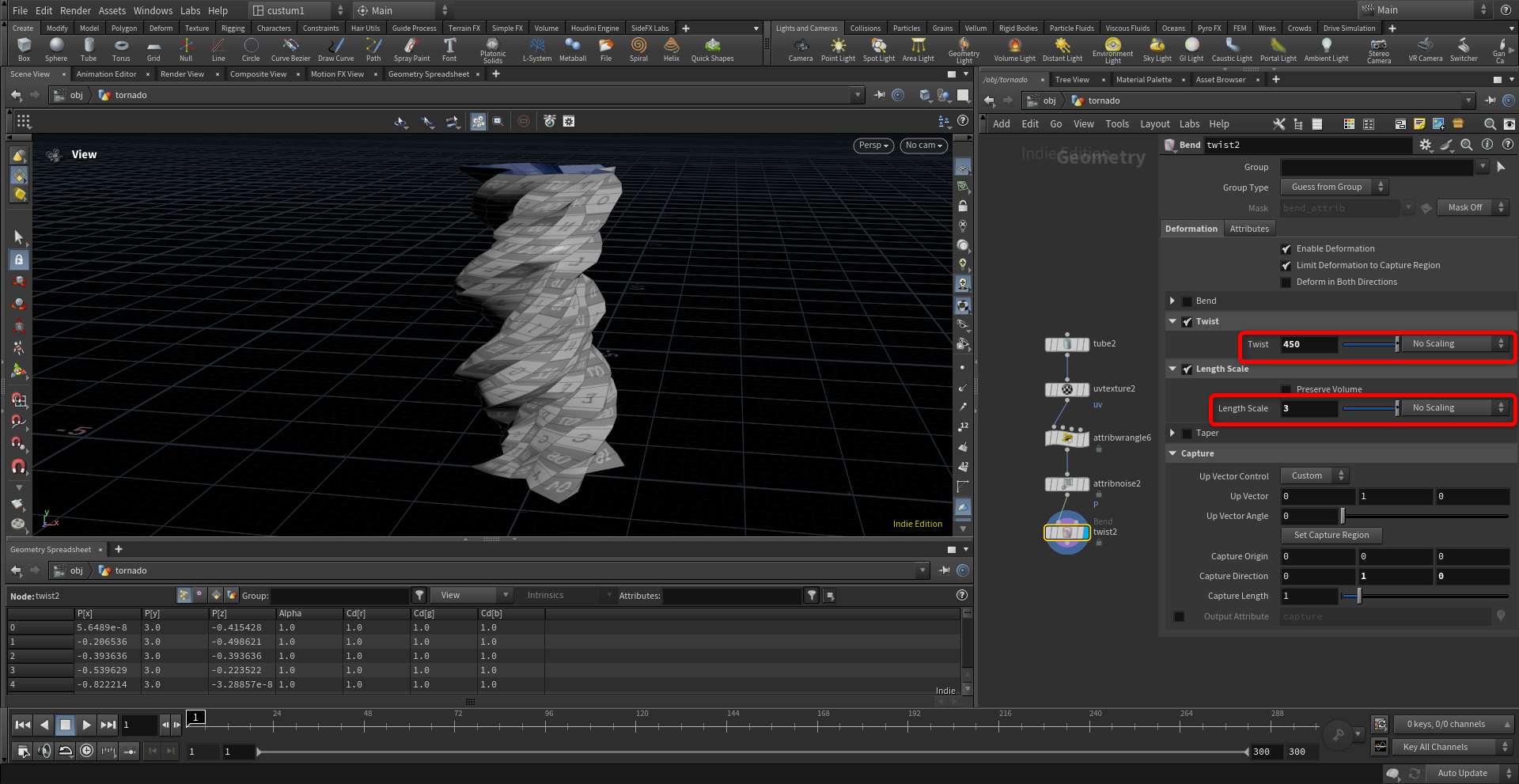This screenshot has width=1519, height=784.
Task: Expand the Taper section
Action: click(1172, 434)
